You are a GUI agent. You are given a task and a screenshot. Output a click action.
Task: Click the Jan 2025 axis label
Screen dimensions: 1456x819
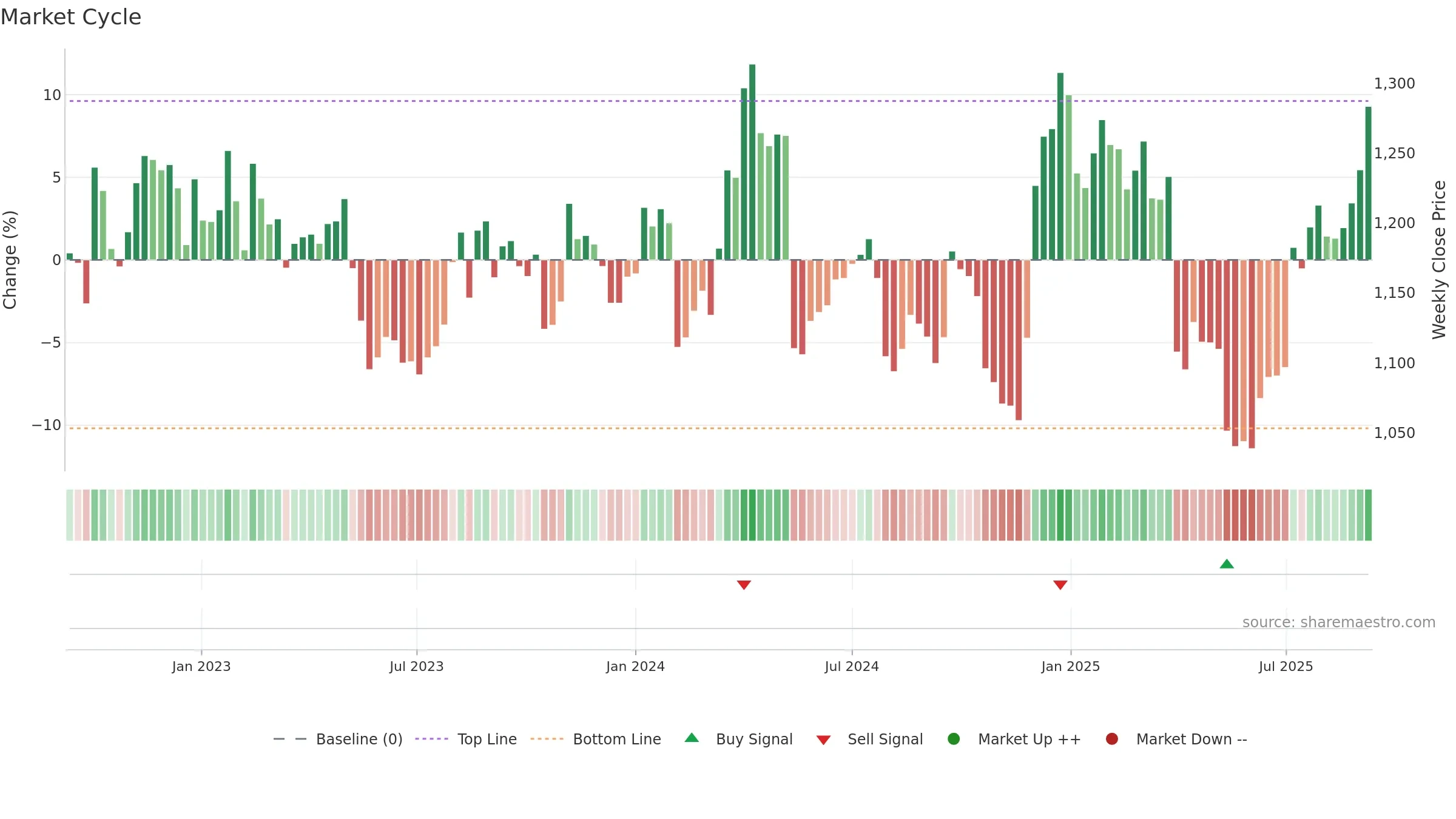[x=1071, y=666]
